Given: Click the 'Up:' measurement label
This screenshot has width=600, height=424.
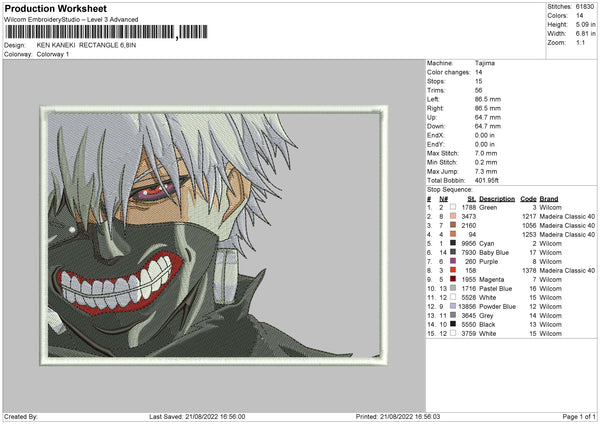Looking at the screenshot, I should [432, 117].
